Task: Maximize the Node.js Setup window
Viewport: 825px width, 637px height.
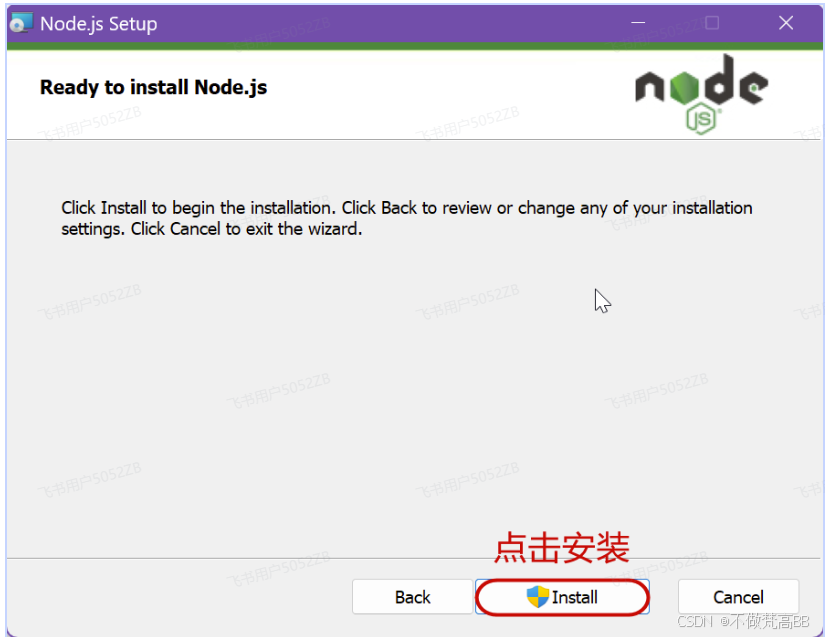Action: [712, 23]
